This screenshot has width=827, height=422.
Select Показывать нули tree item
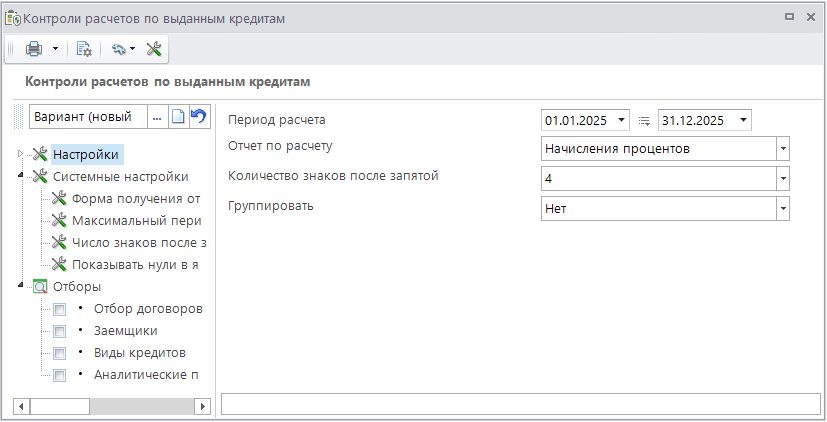click(136, 264)
